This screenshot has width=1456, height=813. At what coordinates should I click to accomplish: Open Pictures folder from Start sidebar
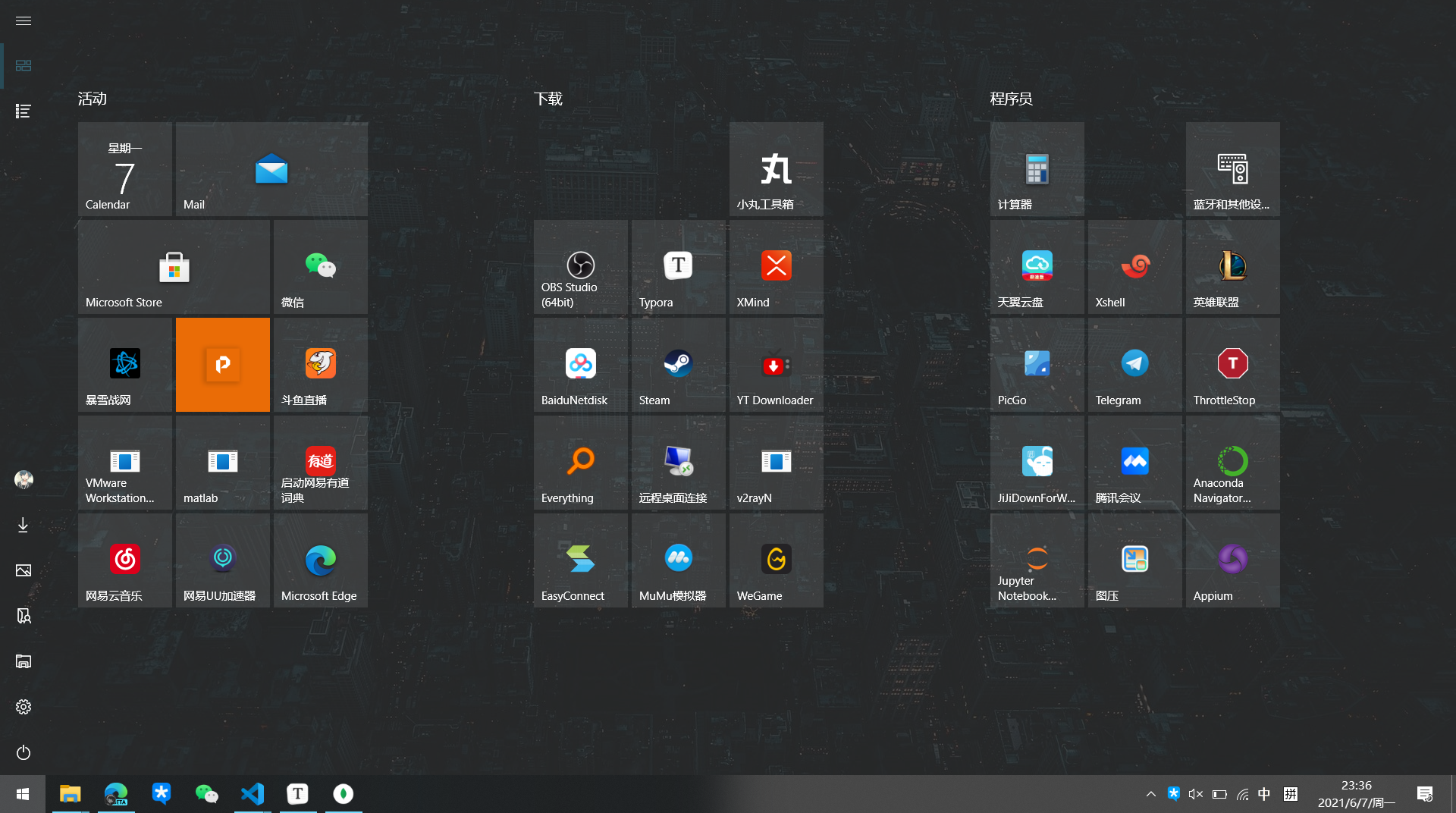[24, 570]
